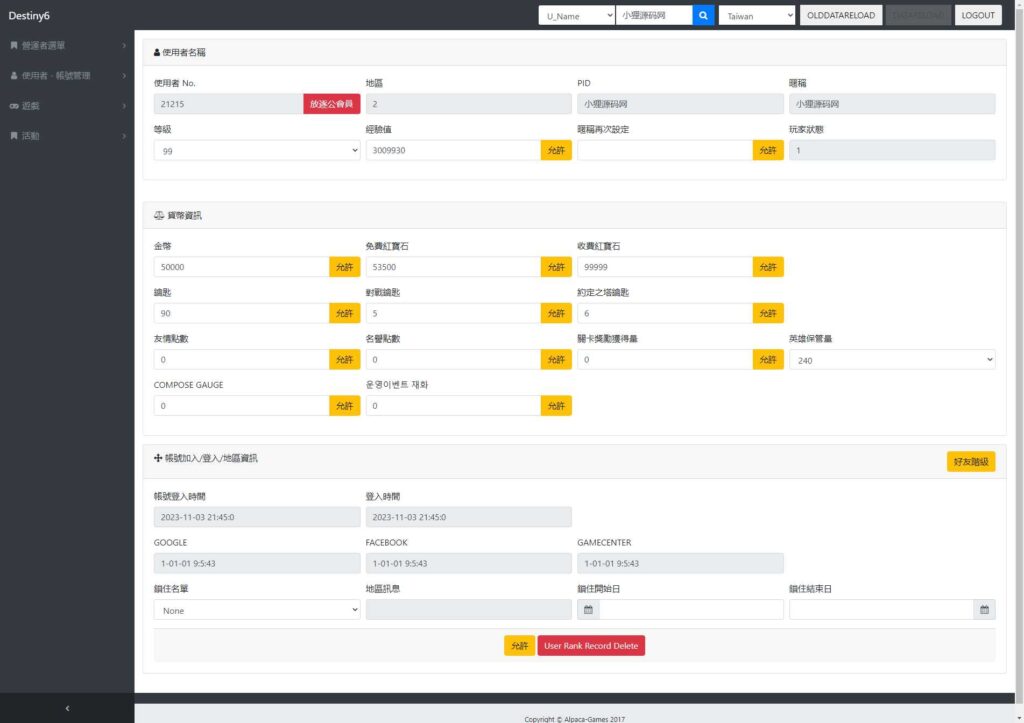
Task: Click the Destiny6 brand logo
Action: [x=29, y=15]
